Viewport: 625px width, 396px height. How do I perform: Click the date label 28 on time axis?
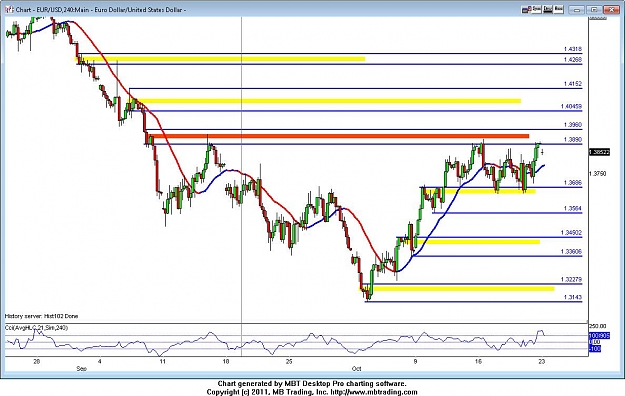pos(37,362)
